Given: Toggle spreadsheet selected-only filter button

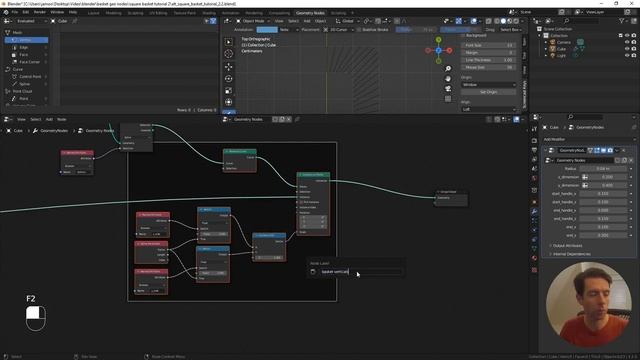Looking at the screenshot, I should [207, 21].
